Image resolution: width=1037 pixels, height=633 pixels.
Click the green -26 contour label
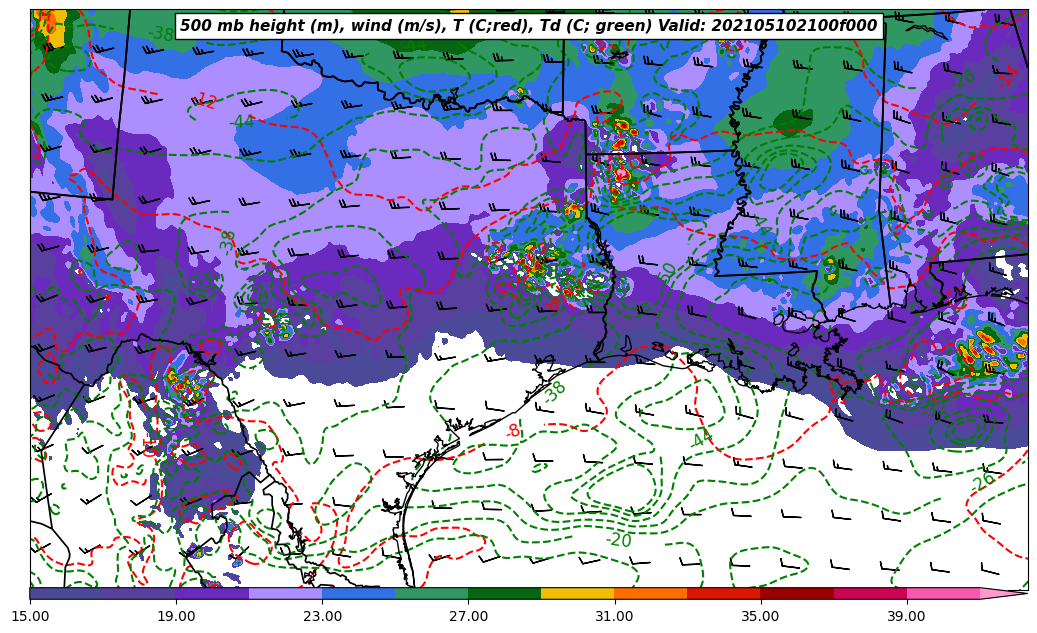click(x=982, y=481)
